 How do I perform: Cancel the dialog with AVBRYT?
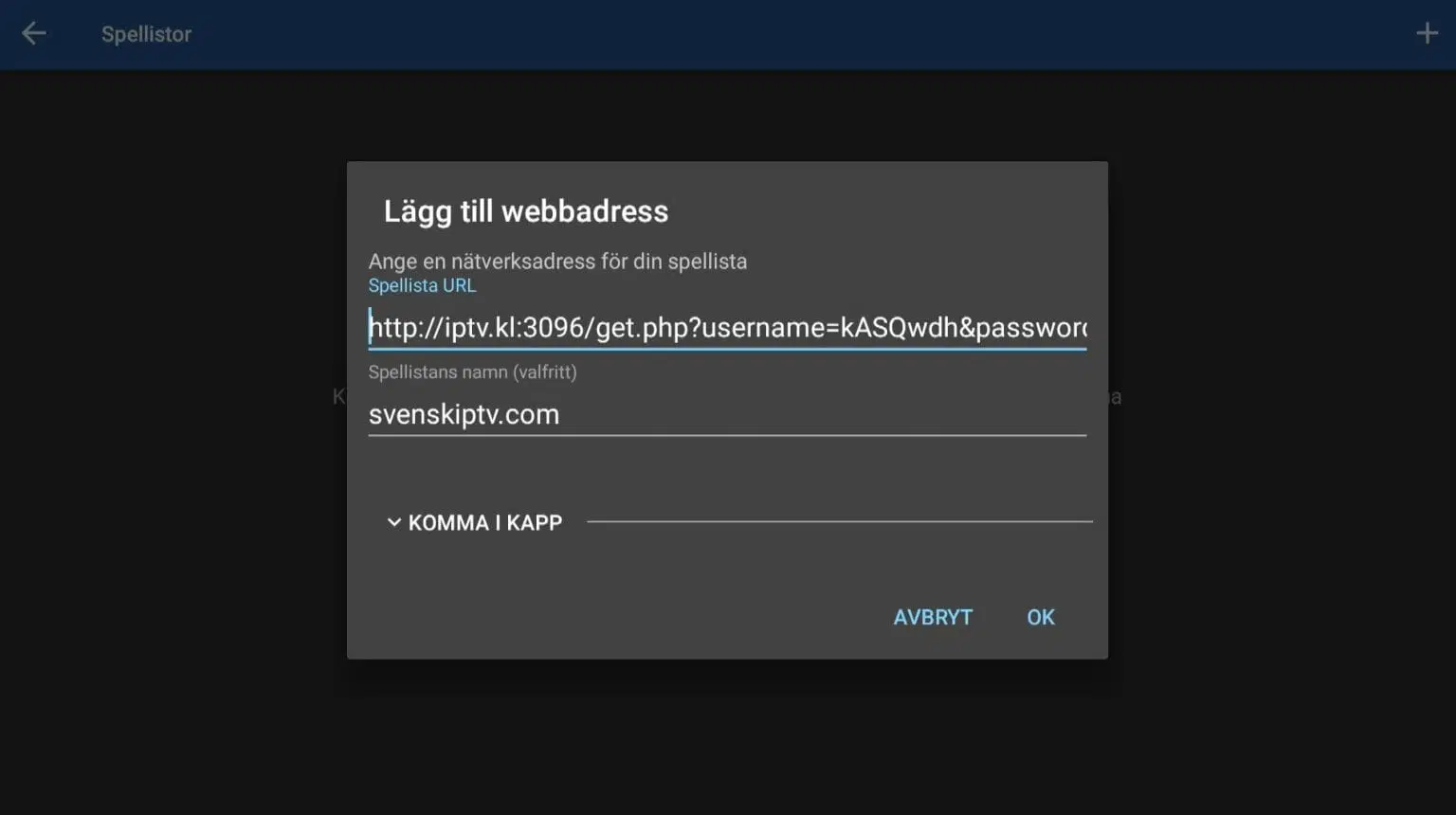(933, 617)
